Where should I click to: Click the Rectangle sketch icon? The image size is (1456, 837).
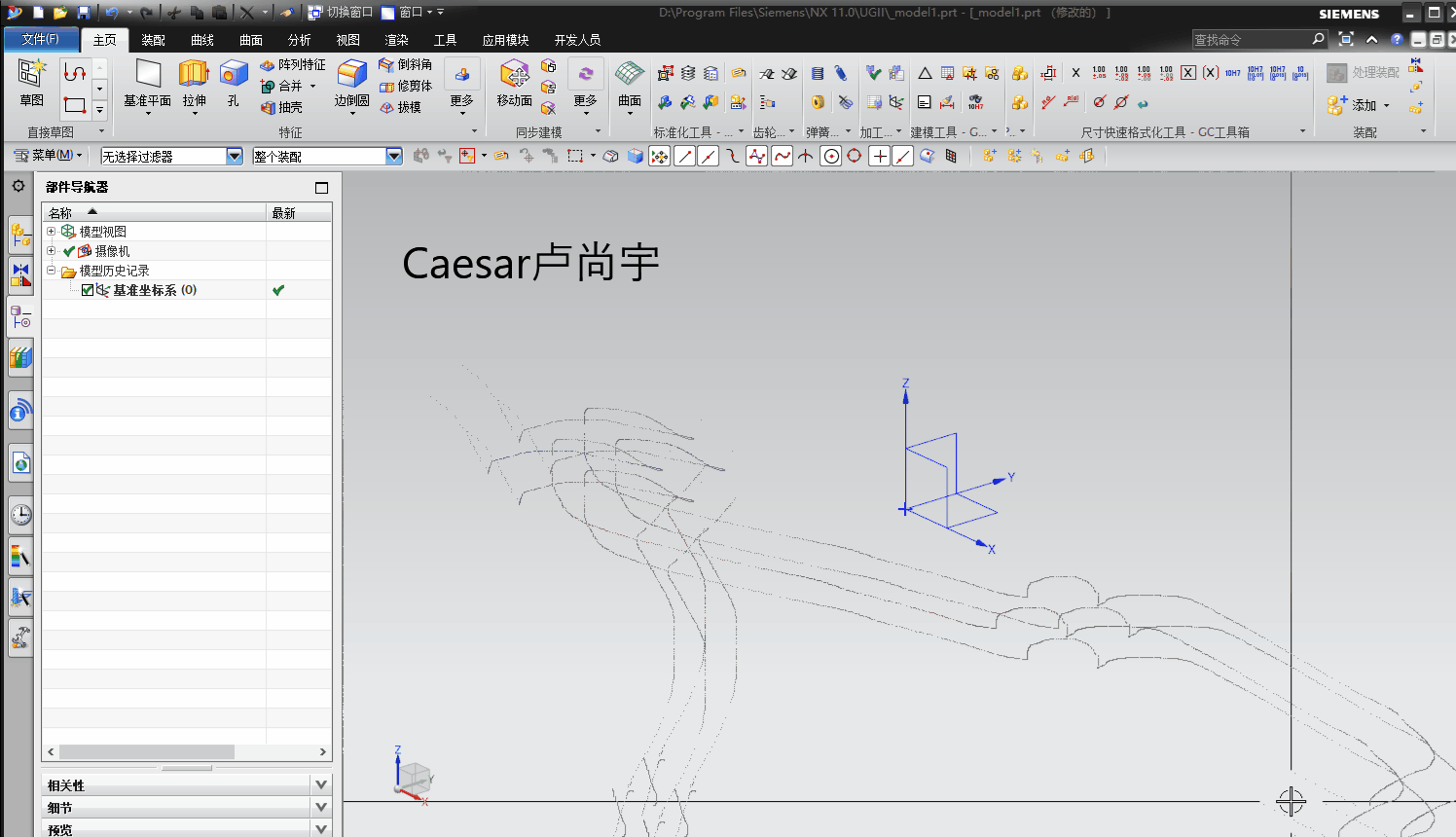75,104
